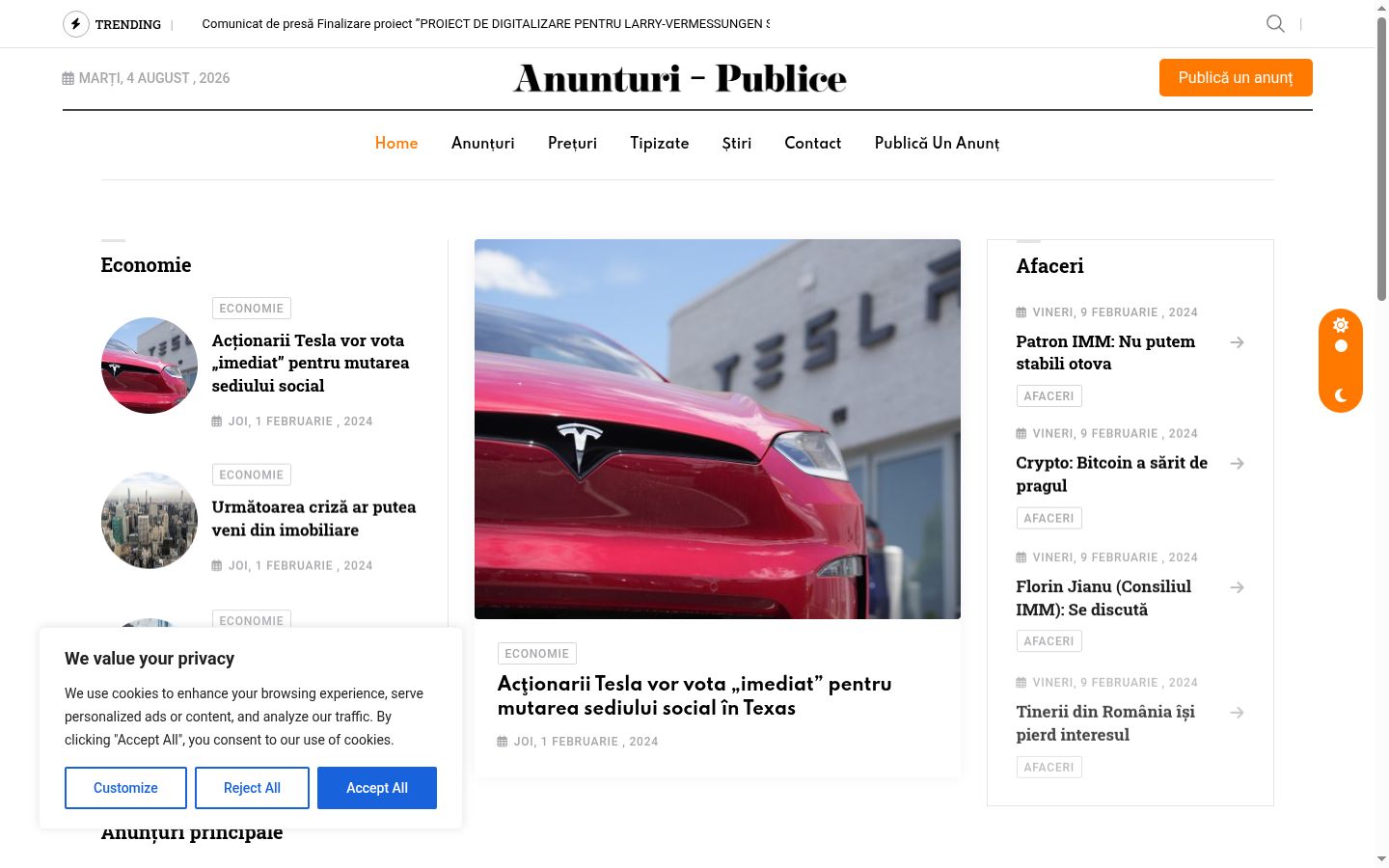Click AFACERI tag under Tinerii din România
1389x868 pixels.
coord(1049,767)
